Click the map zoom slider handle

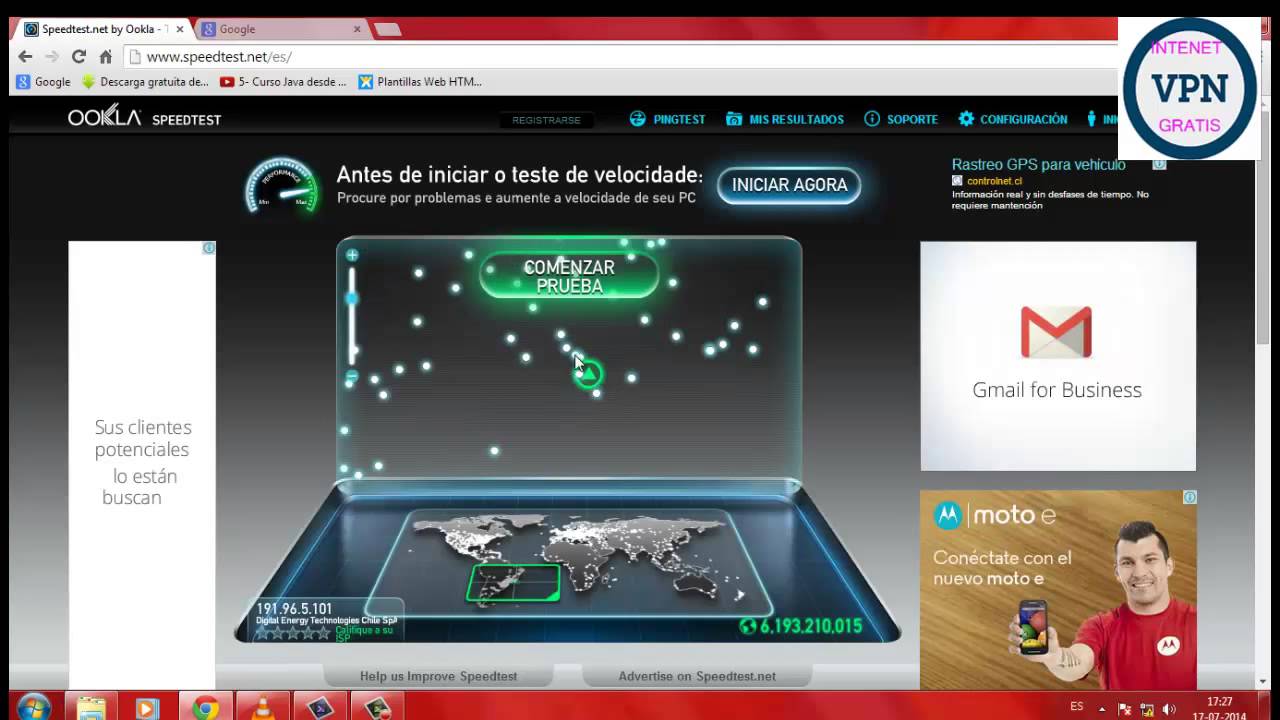352,298
